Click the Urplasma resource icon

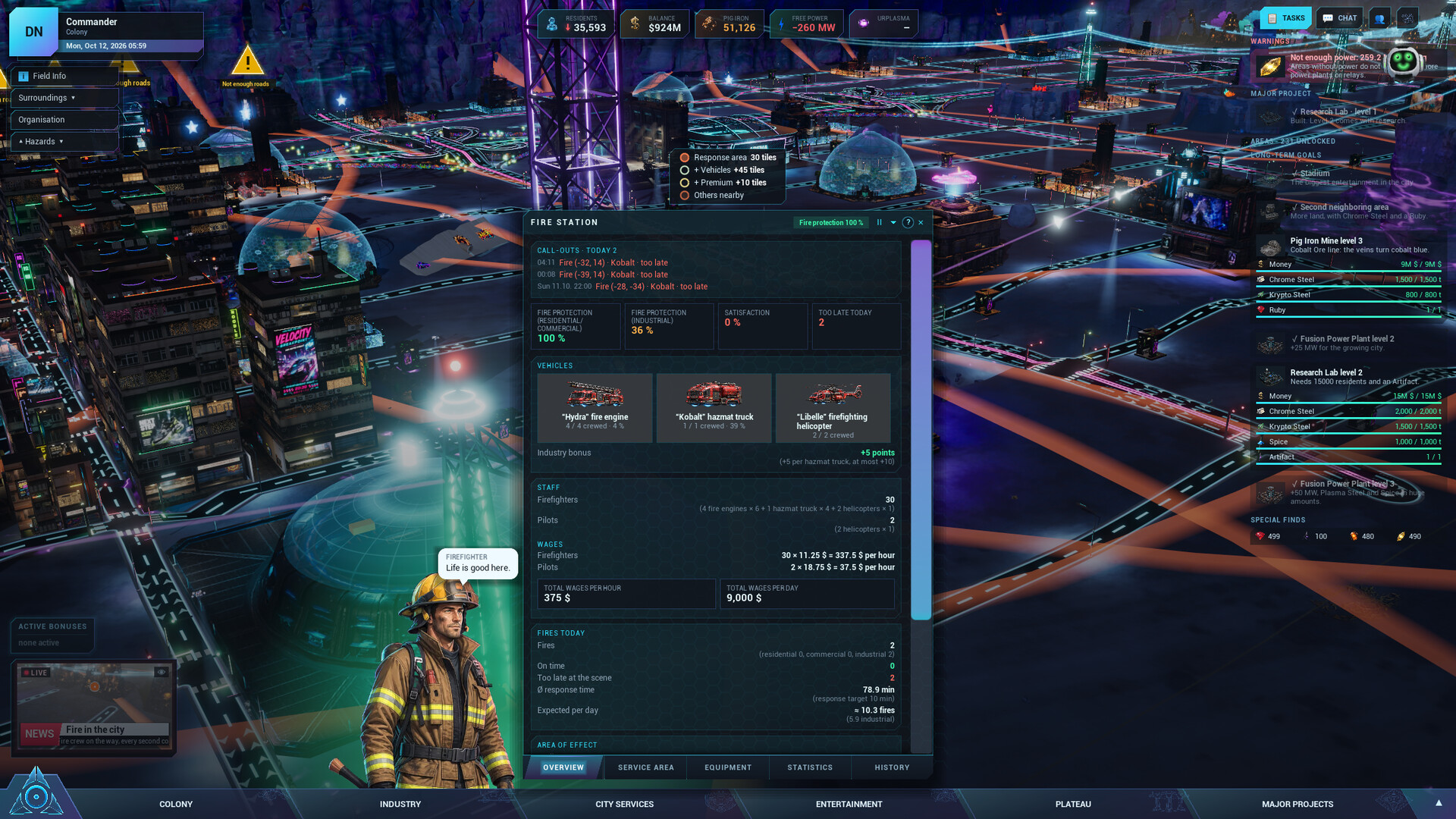click(863, 24)
